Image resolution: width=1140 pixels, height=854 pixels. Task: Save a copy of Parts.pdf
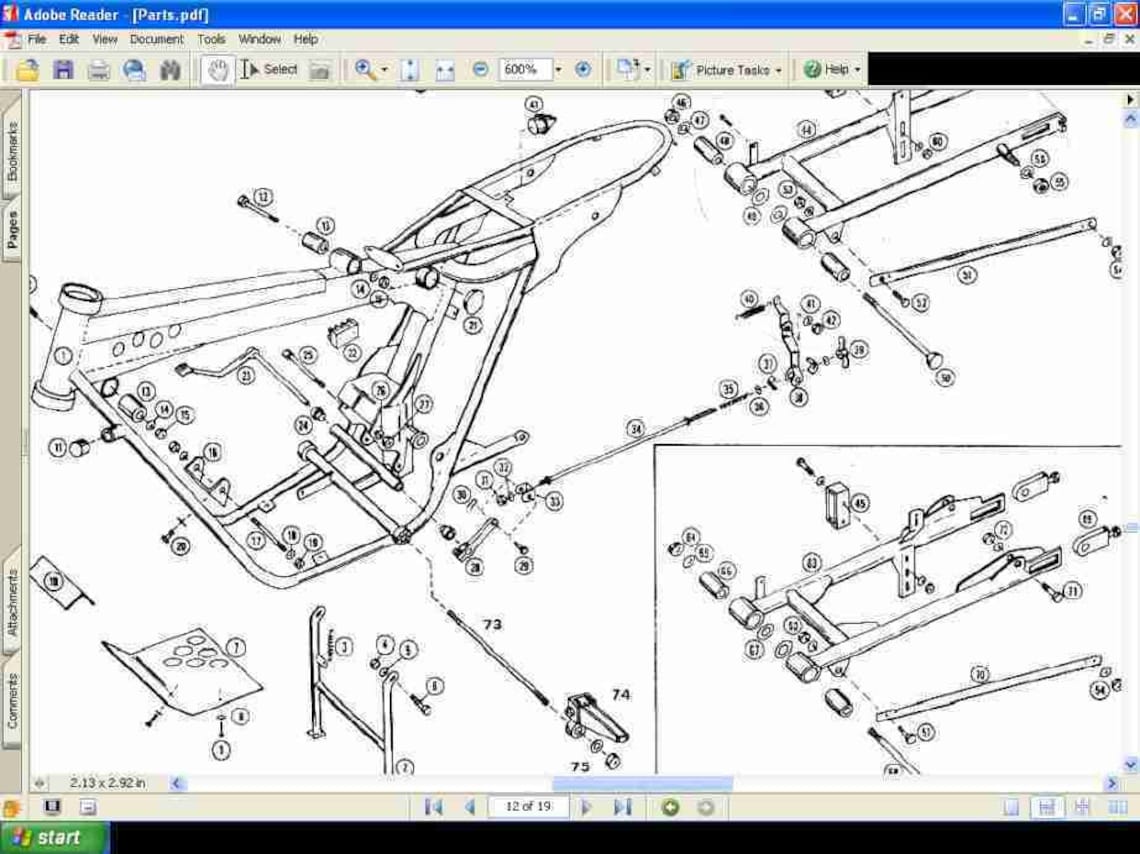pyautogui.click(x=61, y=70)
